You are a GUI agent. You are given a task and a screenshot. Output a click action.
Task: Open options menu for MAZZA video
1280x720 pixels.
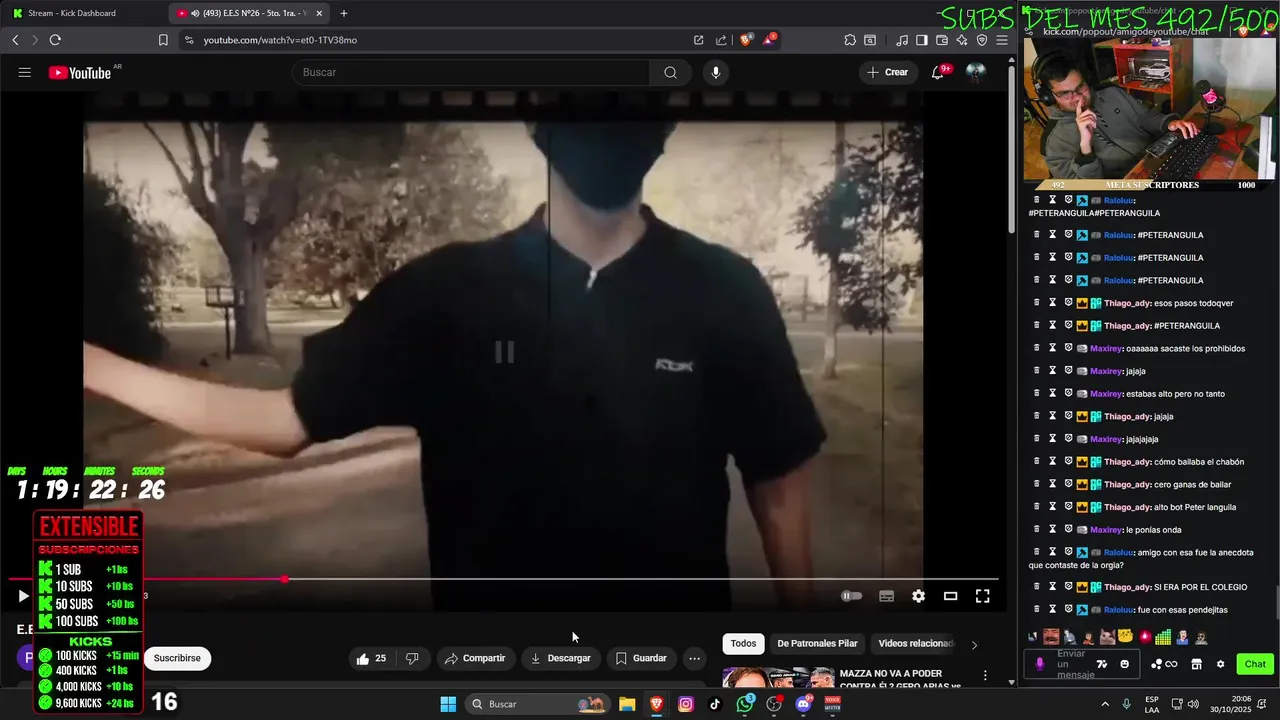click(985, 676)
